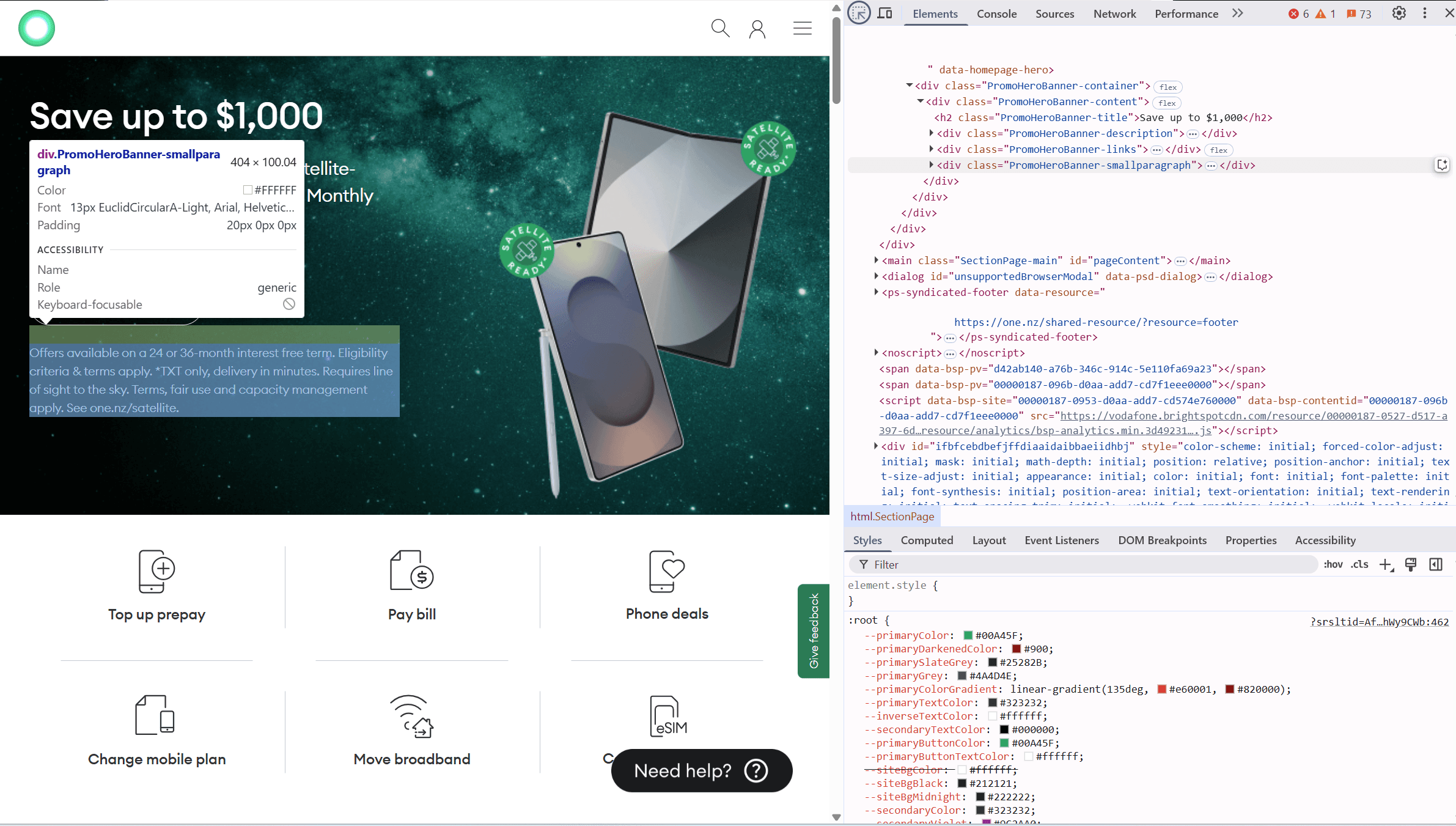1456x826 pixels.
Task: Select the h2 PromoHeroBanner-title DOM line
Action: click(1103, 117)
